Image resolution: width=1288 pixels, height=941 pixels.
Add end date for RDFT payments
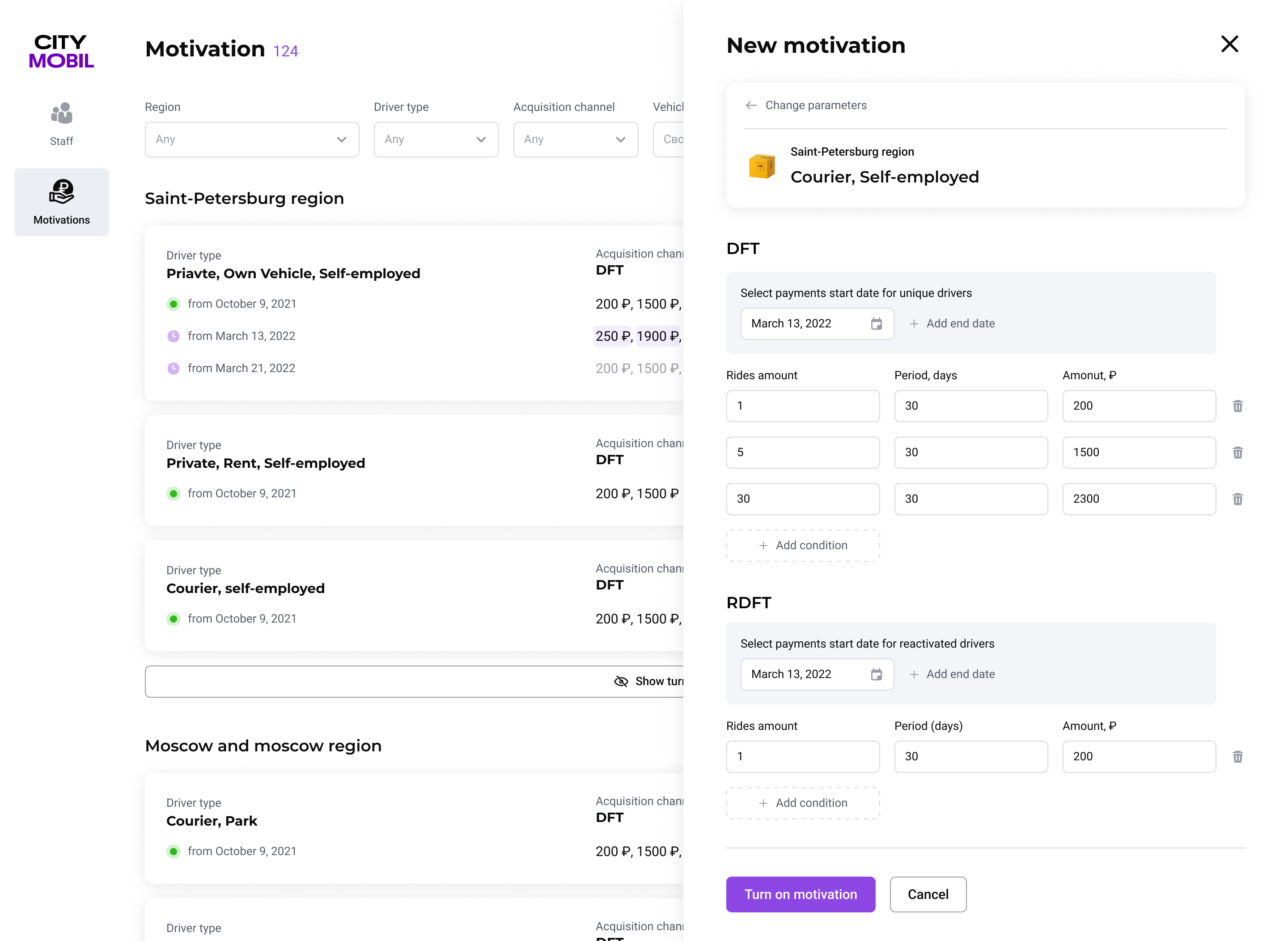pos(952,674)
